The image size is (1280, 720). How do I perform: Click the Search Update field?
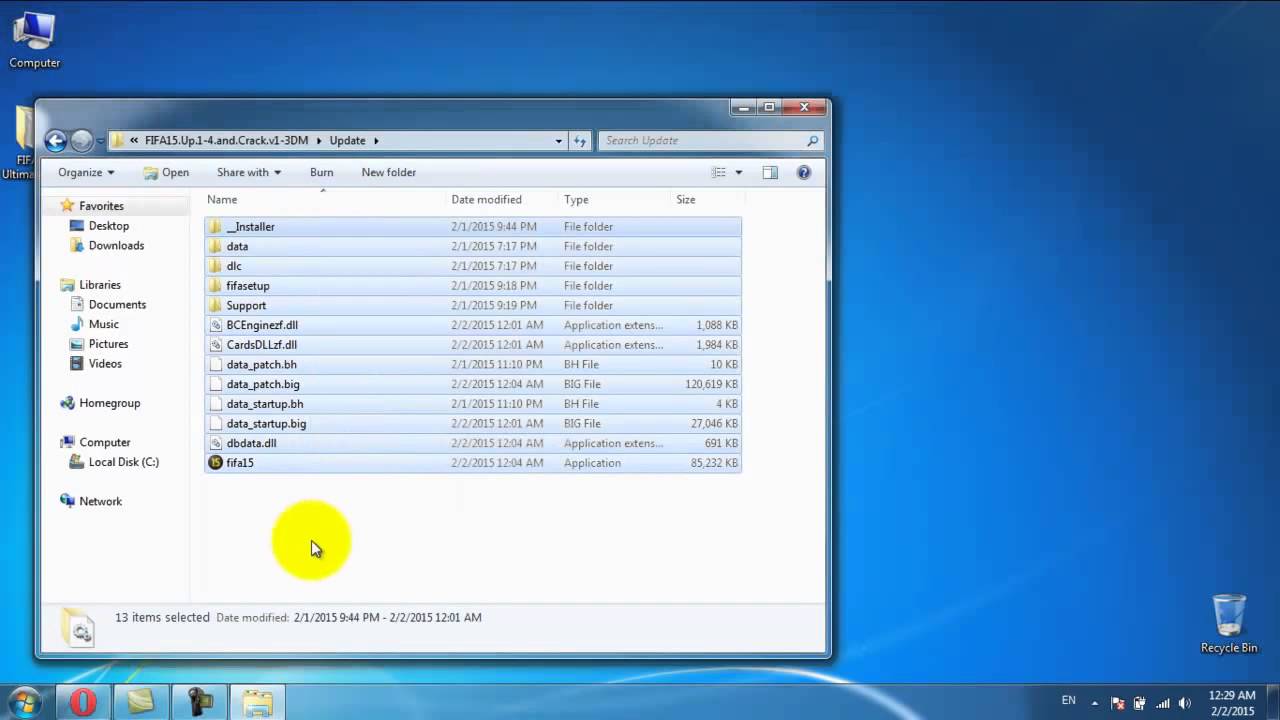click(x=711, y=141)
